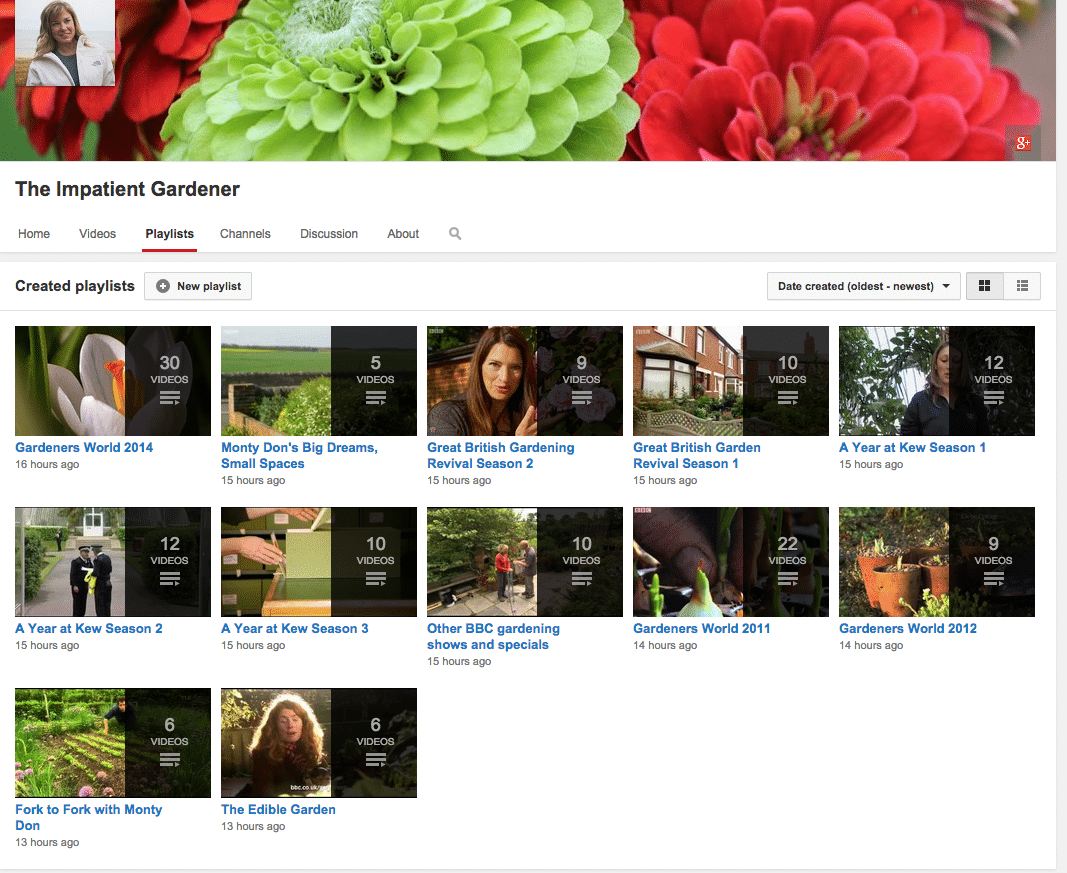Screen dimensions: 1067x873
Task: Go to the Home tab
Action: pos(34,233)
